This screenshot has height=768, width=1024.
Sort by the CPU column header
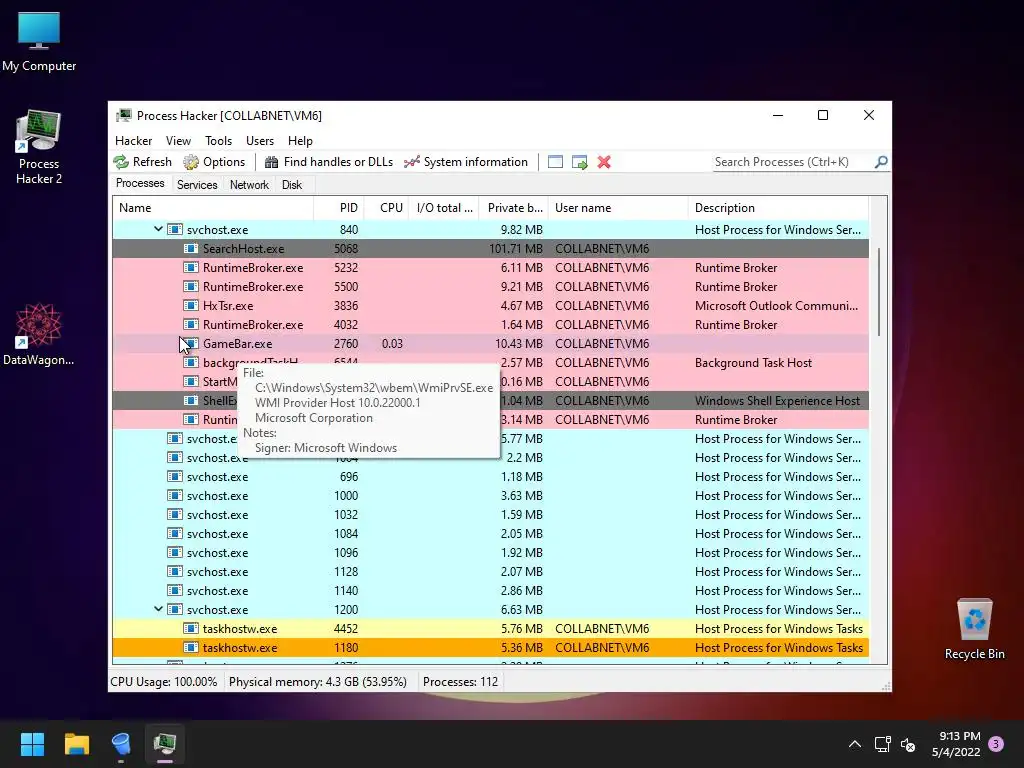(387, 208)
